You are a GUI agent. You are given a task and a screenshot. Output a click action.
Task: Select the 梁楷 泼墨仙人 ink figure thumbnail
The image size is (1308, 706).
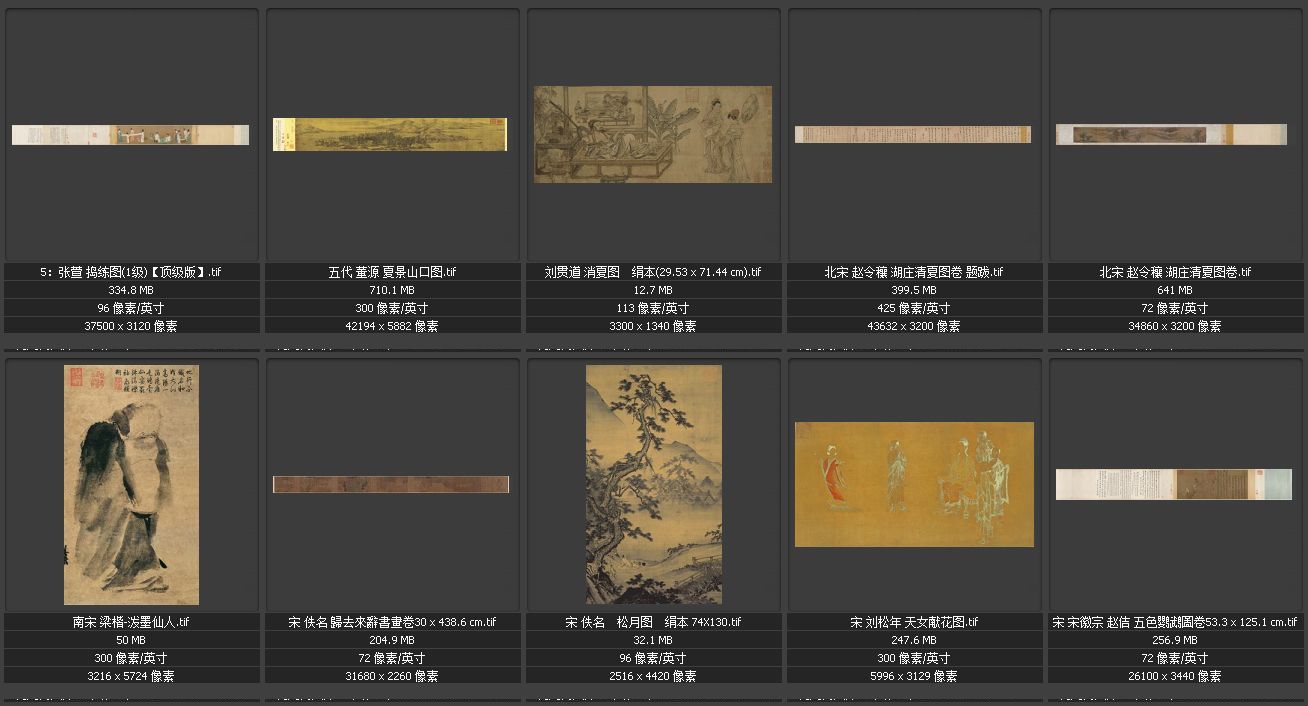131,485
